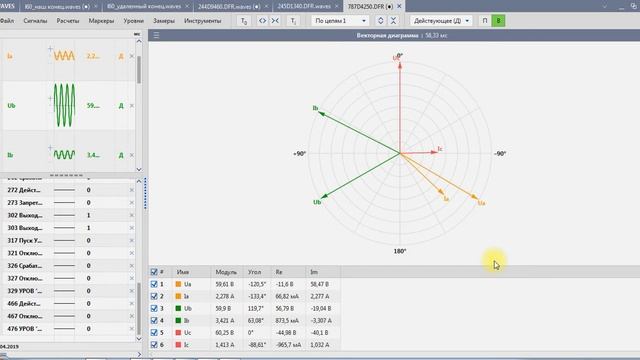Click the analog signals list up arrow
This screenshot has height=360, width=640.
139,41
